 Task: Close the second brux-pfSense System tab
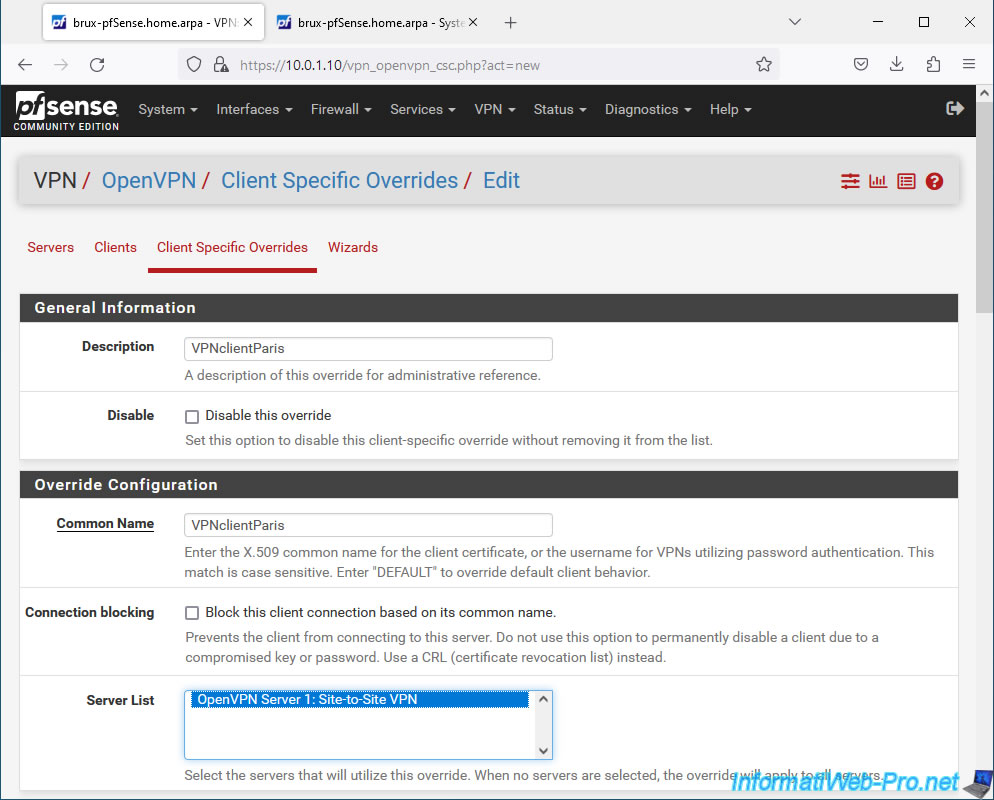pyautogui.click(x=473, y=22)
